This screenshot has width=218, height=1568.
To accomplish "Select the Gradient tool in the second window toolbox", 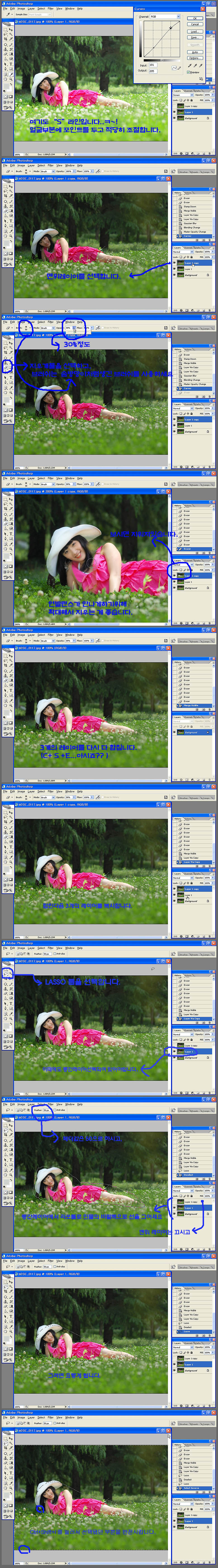I will 11,211.
